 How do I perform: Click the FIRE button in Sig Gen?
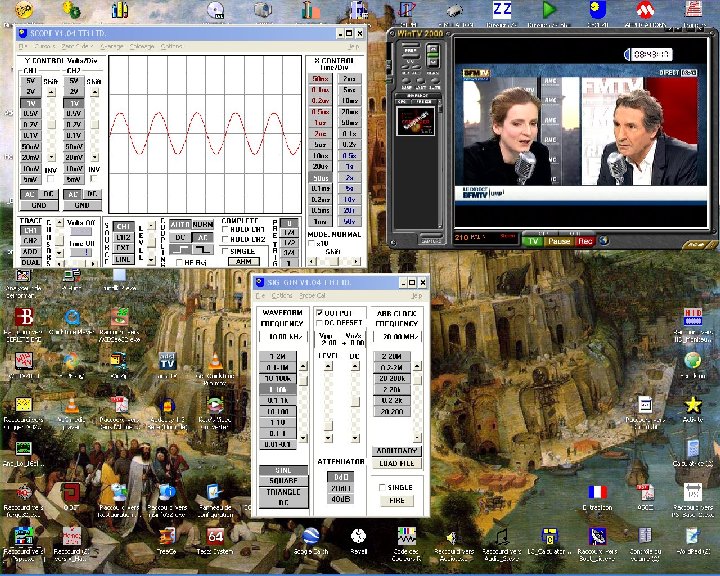pyautogui.click(x=397, y=500)
